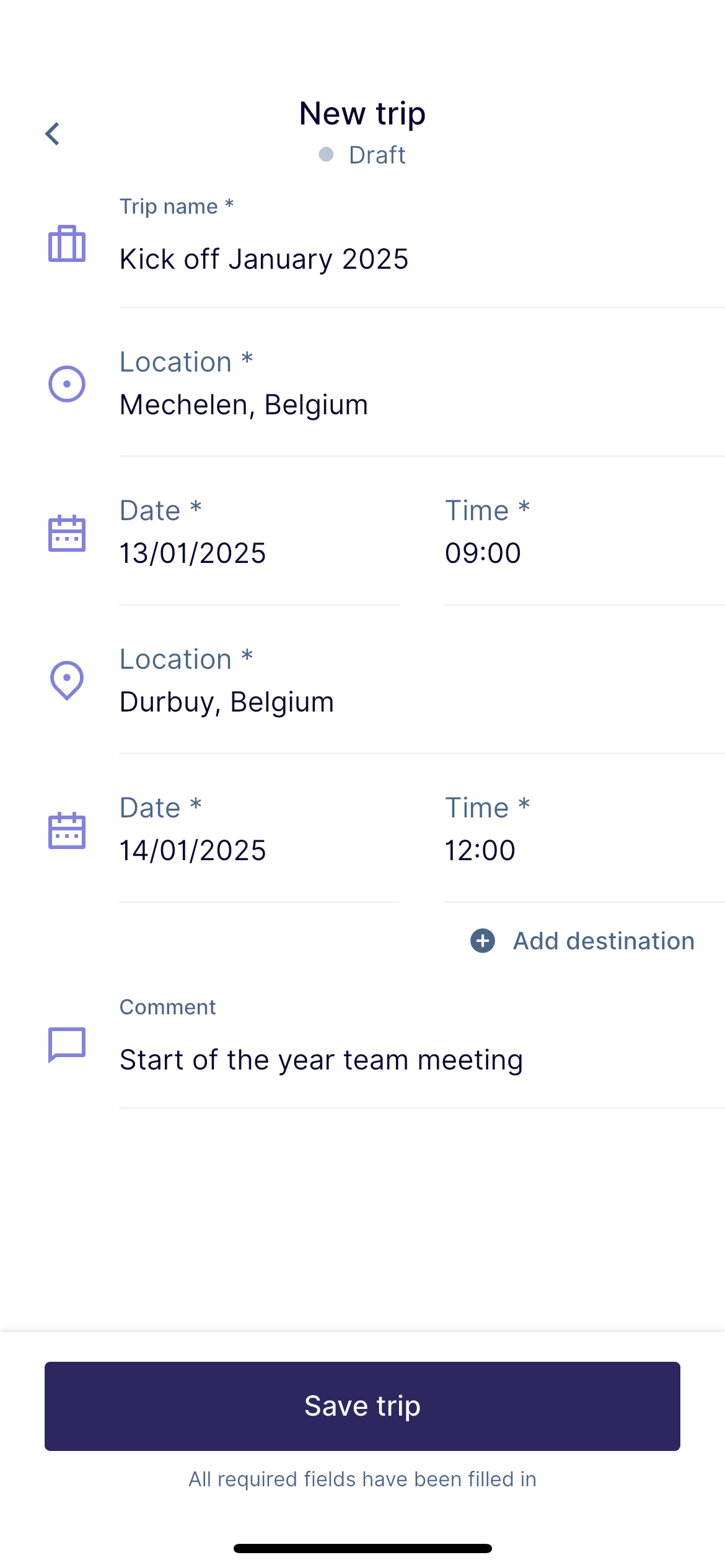Image resolution: width=725 pixels, height=1568 pixels.
Task: Open the Durbuy, Belgium location field
Action: pos(422,681)
